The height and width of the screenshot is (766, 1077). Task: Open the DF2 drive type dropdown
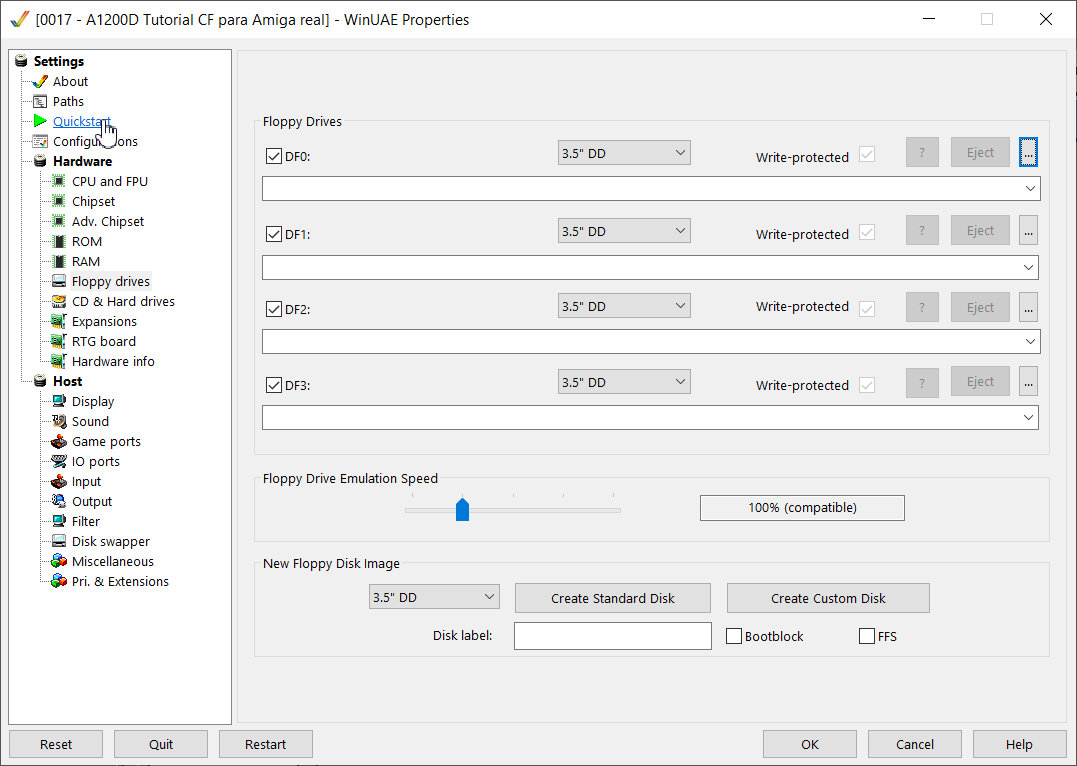coord(624,306)
